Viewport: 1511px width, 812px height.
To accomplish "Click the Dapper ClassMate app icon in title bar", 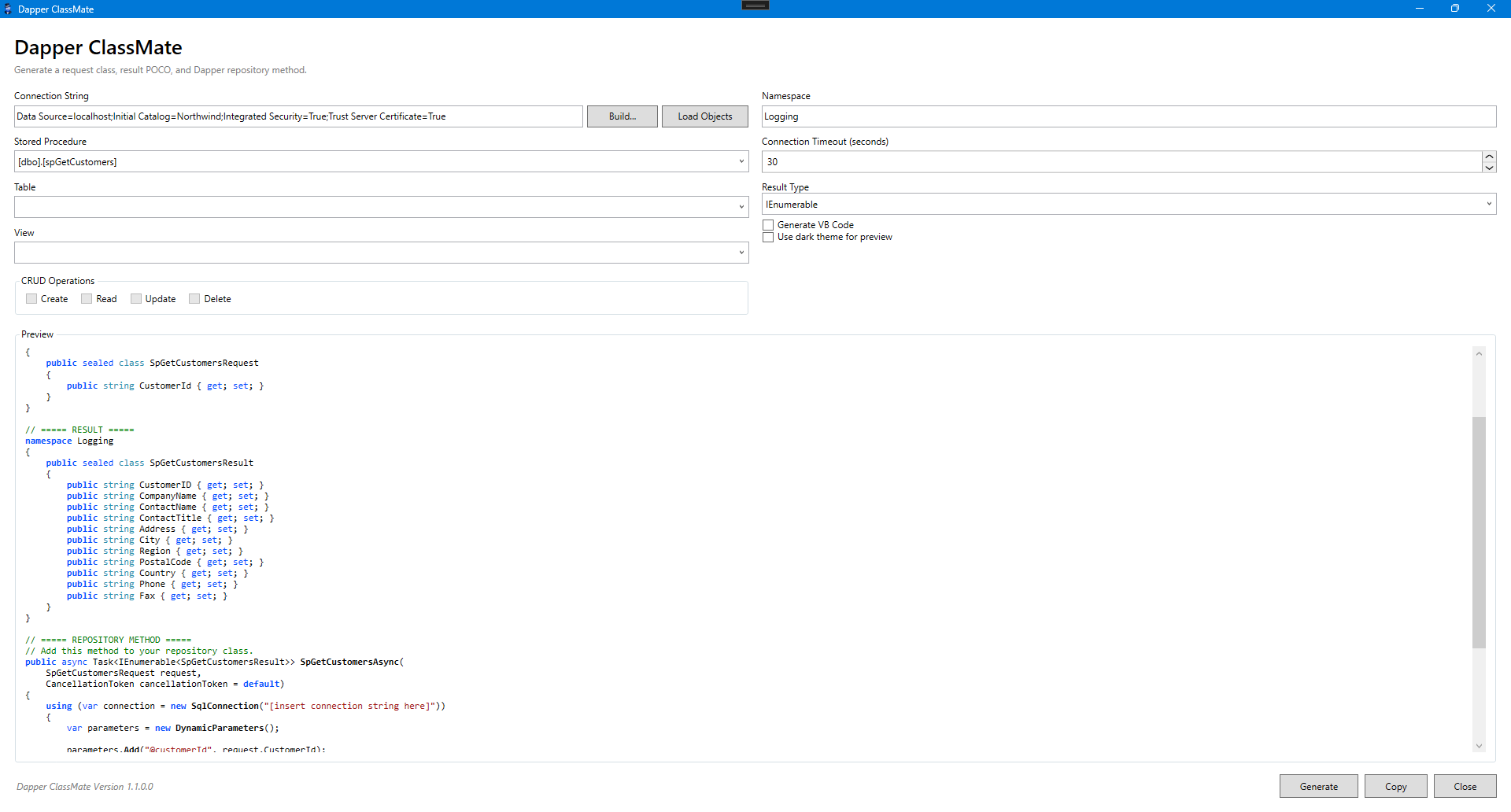I will [8, 9].
